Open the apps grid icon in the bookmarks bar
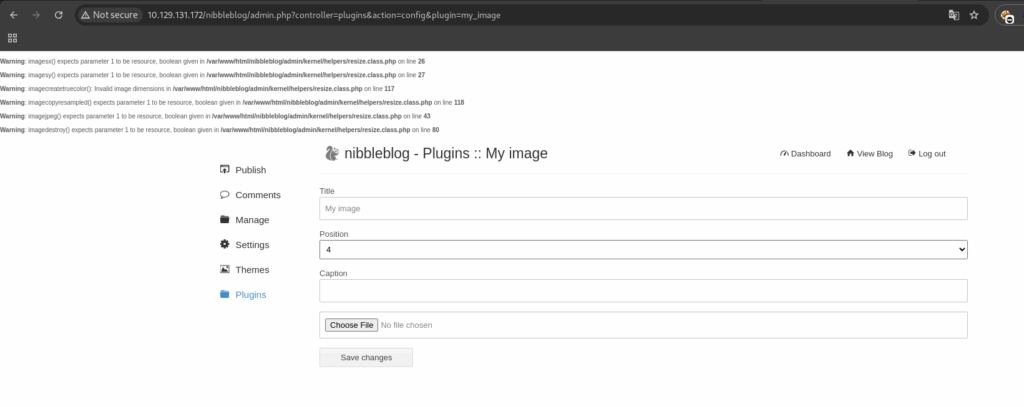 [12, 38]
